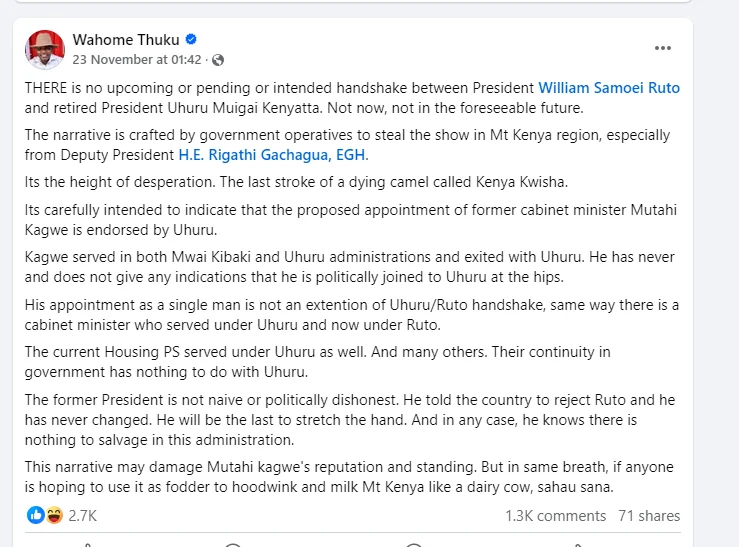Expand the 1.3K comments
The width and height of the screenshot is (739, 547).
click(x=556, y=516)
